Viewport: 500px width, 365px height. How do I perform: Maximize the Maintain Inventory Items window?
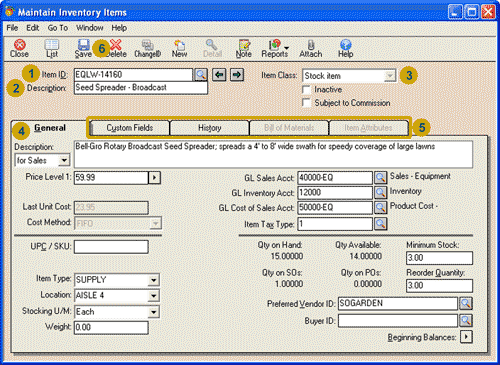pyautogui.click(x=472, y=12)
